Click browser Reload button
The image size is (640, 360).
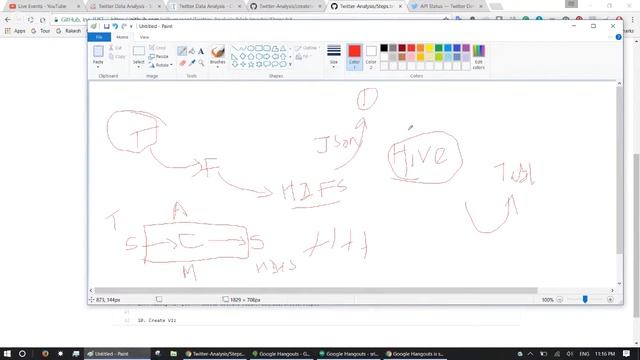click(x=31, y=20)
